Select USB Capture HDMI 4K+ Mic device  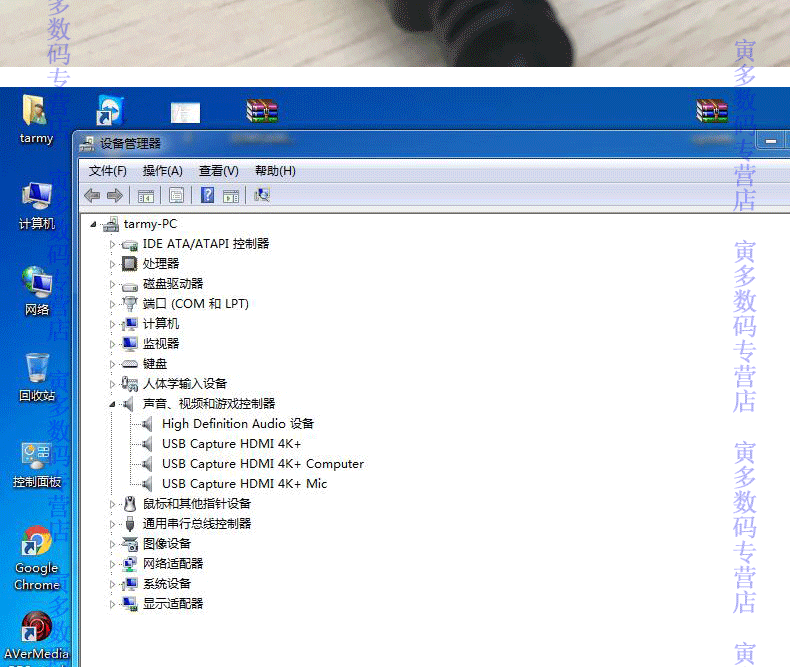244,484
